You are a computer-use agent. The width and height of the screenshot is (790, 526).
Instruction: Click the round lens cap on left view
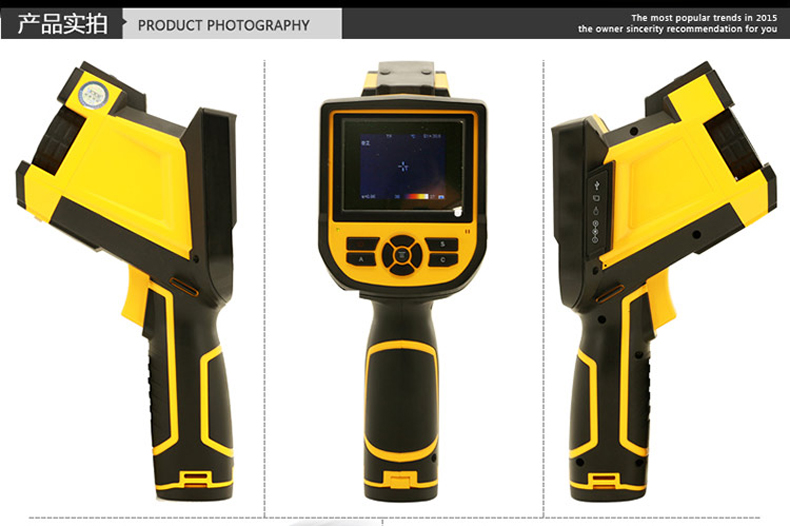[x=93, y=93]
